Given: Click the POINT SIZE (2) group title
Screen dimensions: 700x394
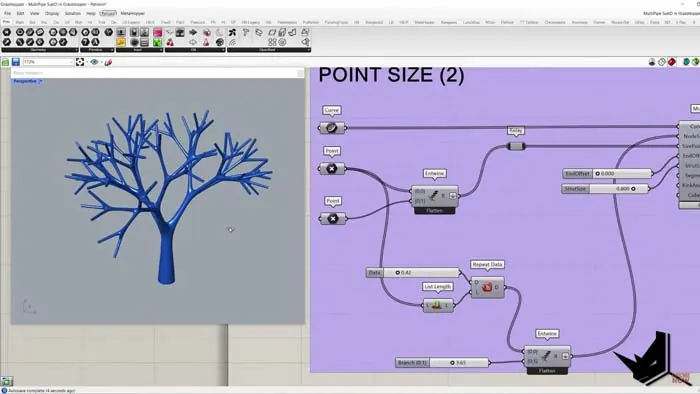Looking at the screenshot, I should pyautogui.click(x=392, y=75).
